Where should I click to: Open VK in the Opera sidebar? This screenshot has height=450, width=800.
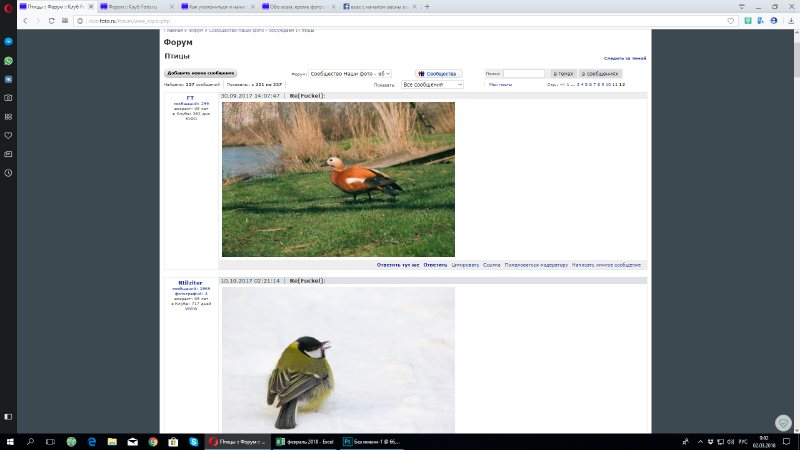pyautogui.click(x=8, y=79)
